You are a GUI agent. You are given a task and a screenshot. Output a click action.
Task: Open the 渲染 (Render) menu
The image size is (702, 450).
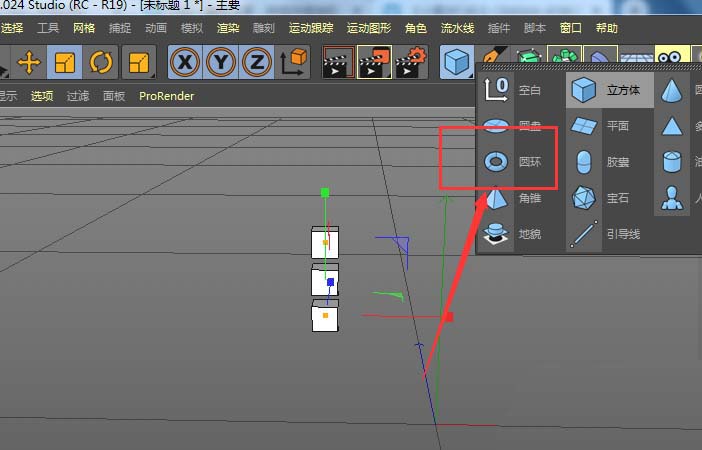tap(229, 28)
